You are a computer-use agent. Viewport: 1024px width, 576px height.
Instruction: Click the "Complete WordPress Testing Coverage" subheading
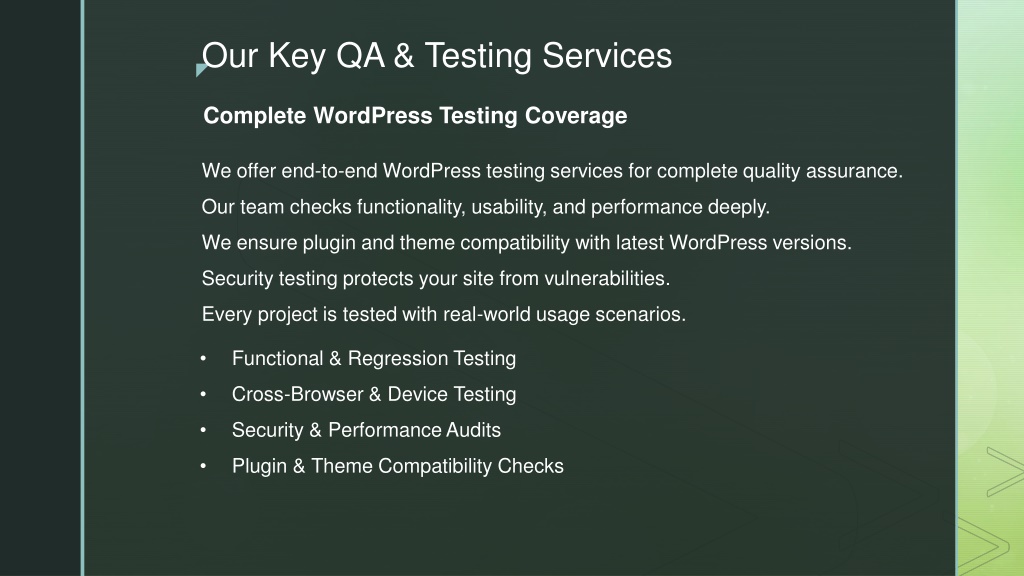(415, 116)
